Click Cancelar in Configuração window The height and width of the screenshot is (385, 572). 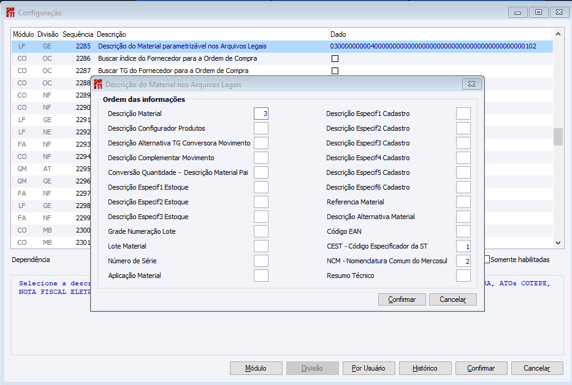tap(537, 368)
